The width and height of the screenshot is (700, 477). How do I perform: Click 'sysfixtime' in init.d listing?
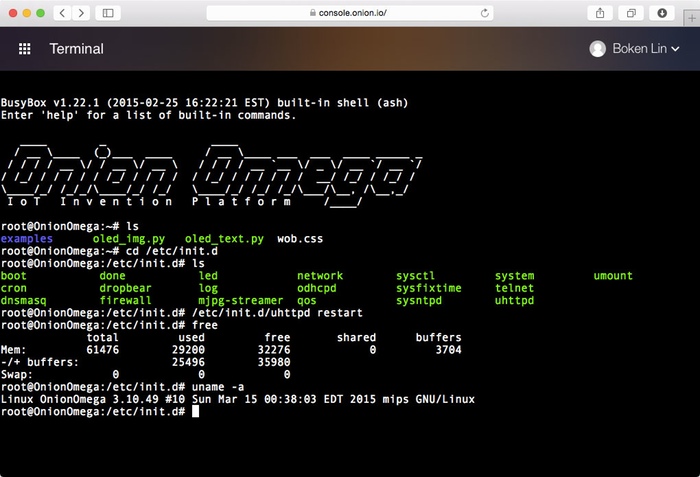(x=429, y=289)
